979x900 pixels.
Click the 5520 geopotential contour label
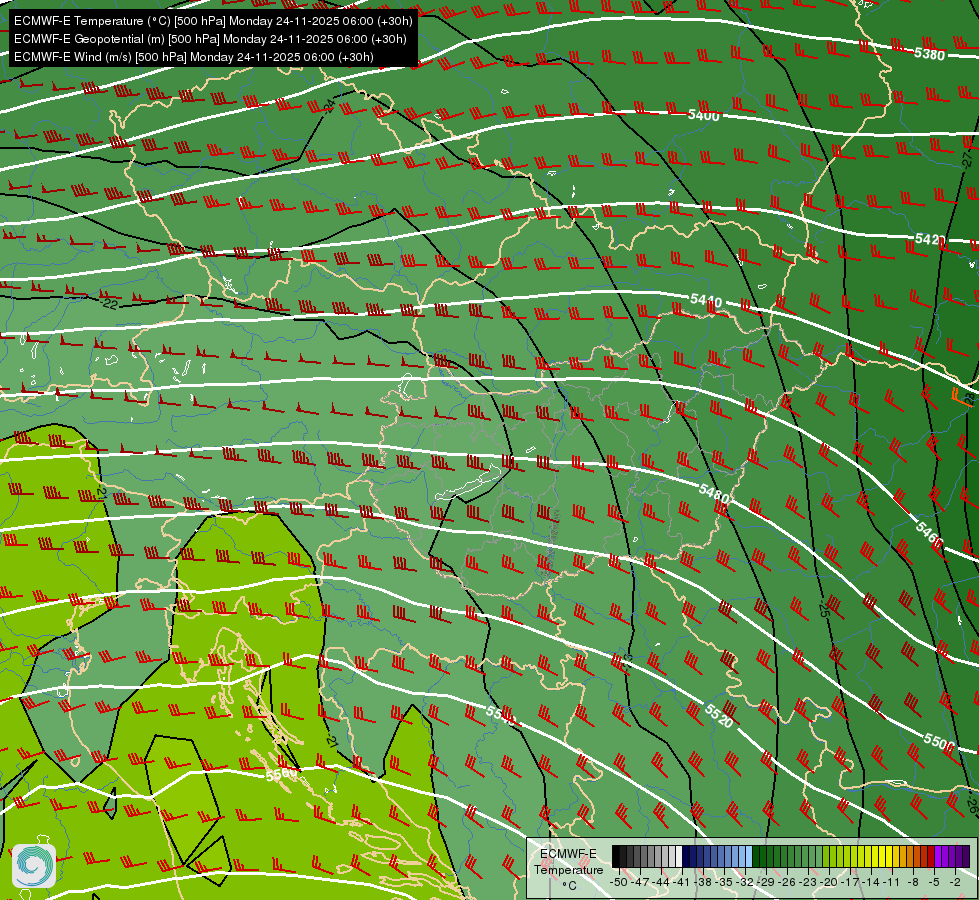pos(718,715)
